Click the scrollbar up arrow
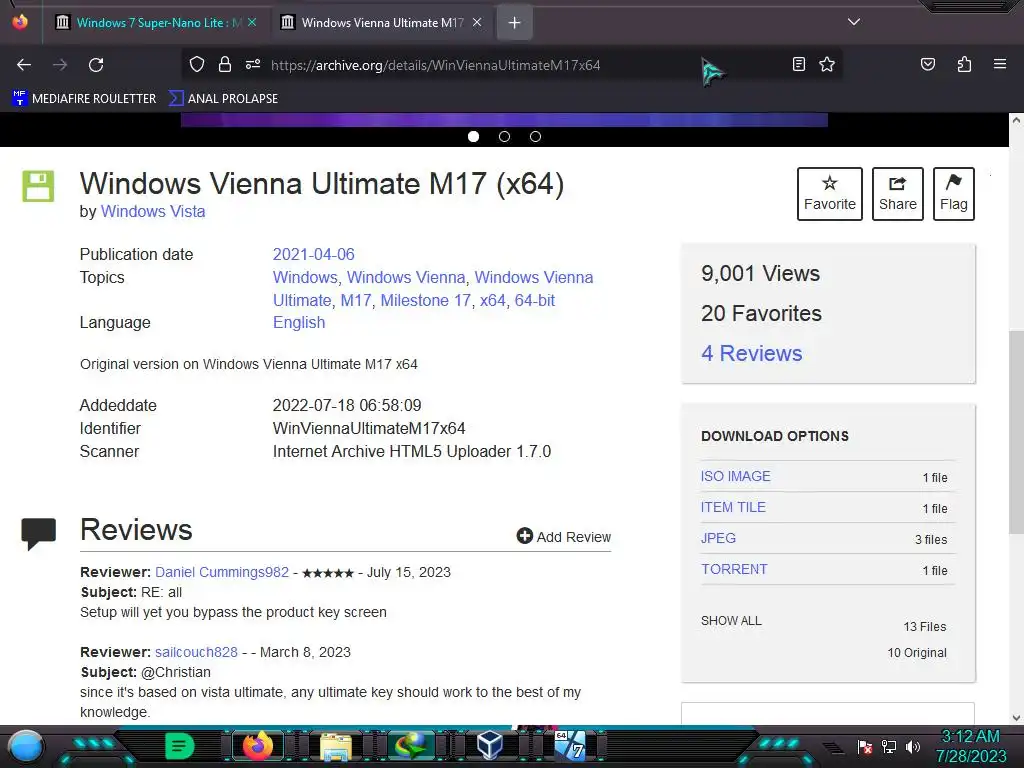 tap(1016, 120)
